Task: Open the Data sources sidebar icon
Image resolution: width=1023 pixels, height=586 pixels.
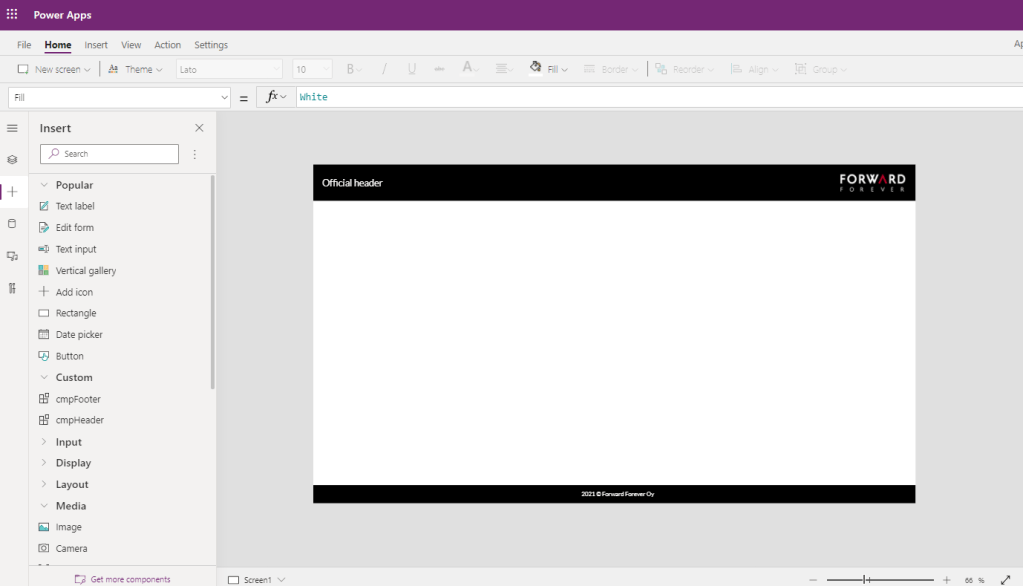Action: pyautogui.click(x=12, y=224)
